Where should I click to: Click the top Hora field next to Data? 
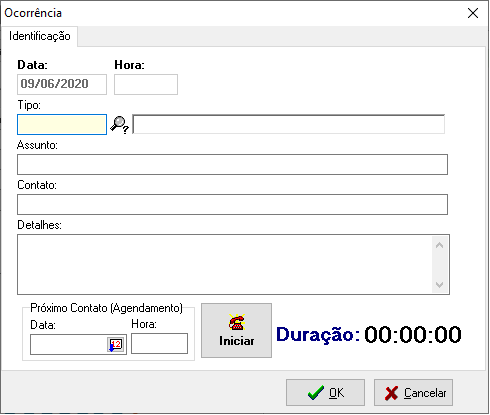[x=146, y=84]
